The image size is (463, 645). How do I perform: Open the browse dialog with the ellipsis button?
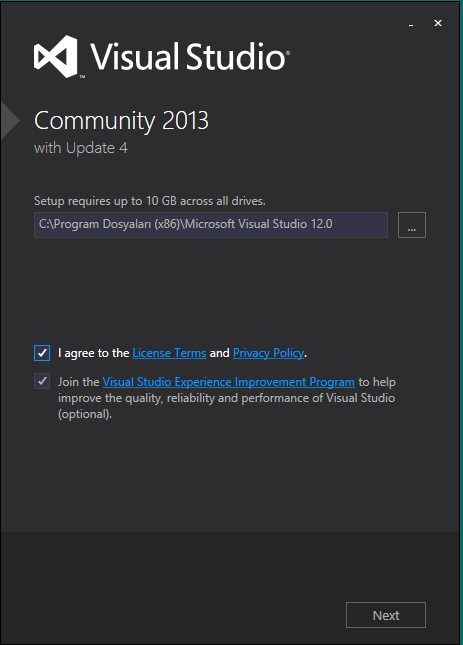(412, 225)
